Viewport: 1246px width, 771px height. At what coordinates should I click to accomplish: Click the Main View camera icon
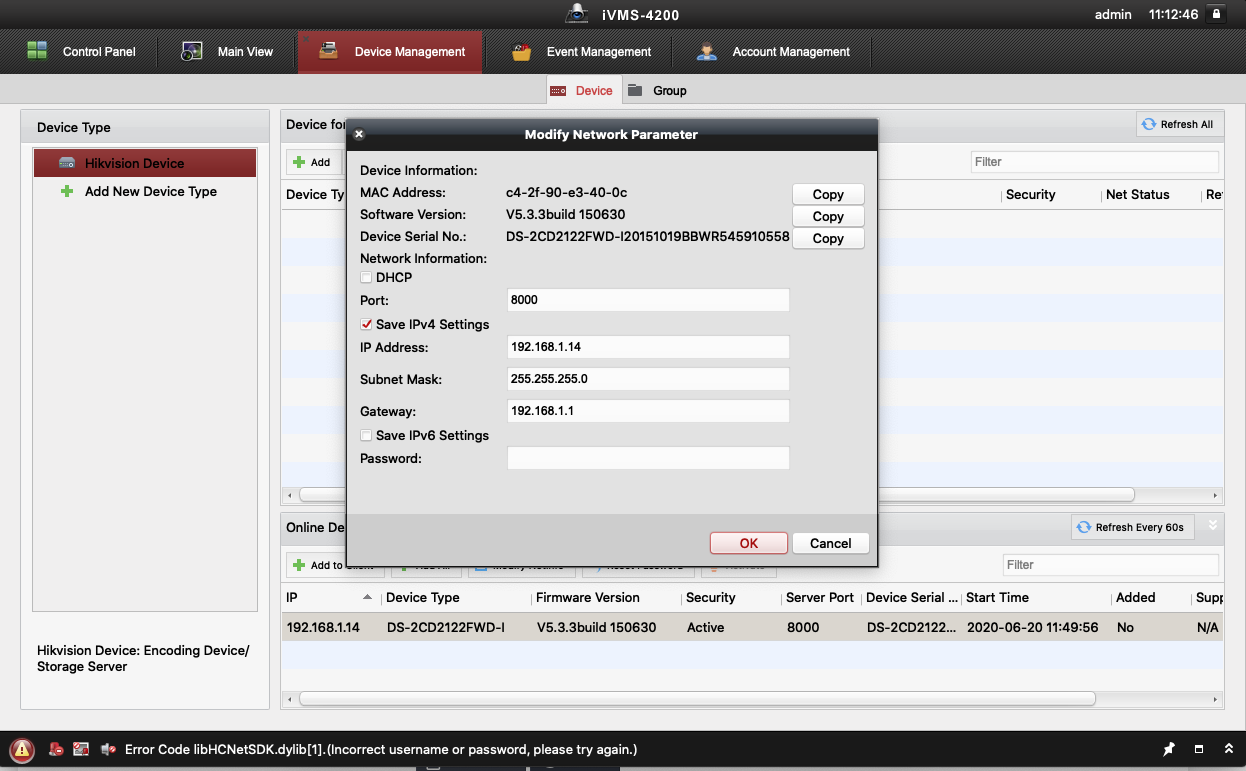[x=192, y=51]
